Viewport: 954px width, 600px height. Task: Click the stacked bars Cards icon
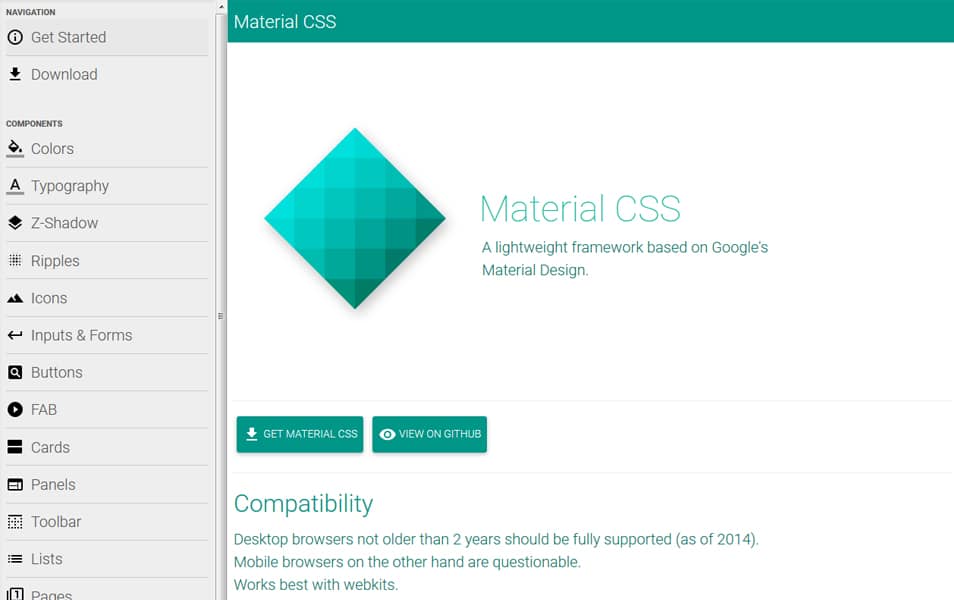[x=15, y=447]
